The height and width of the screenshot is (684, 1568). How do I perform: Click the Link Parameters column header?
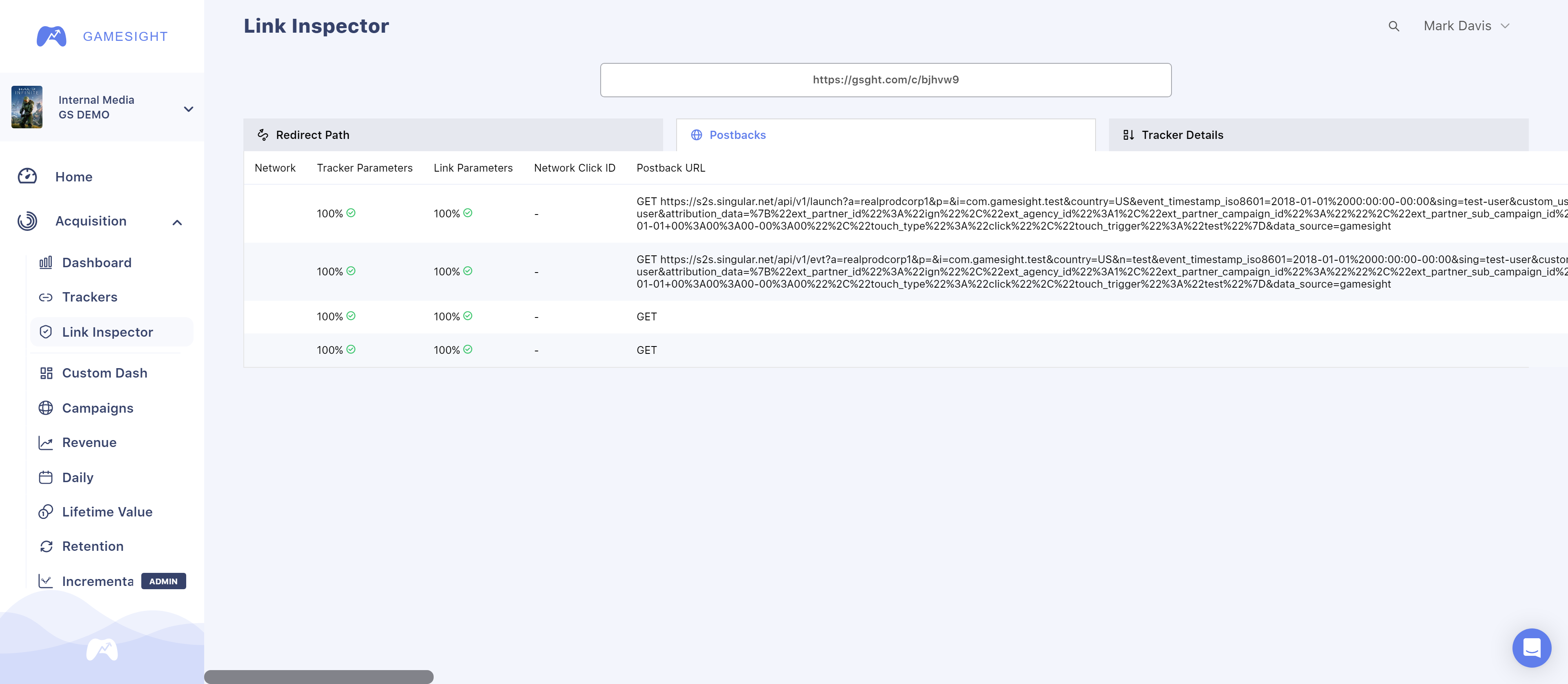point(473,168)
